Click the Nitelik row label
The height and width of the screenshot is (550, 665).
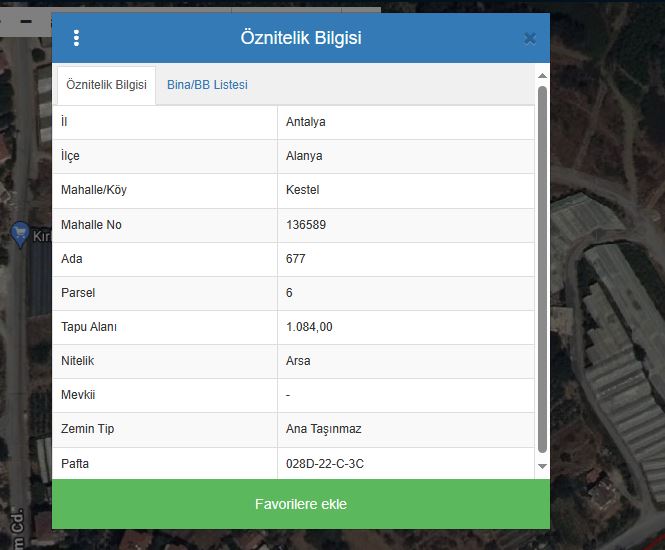(x=78, y=361)
